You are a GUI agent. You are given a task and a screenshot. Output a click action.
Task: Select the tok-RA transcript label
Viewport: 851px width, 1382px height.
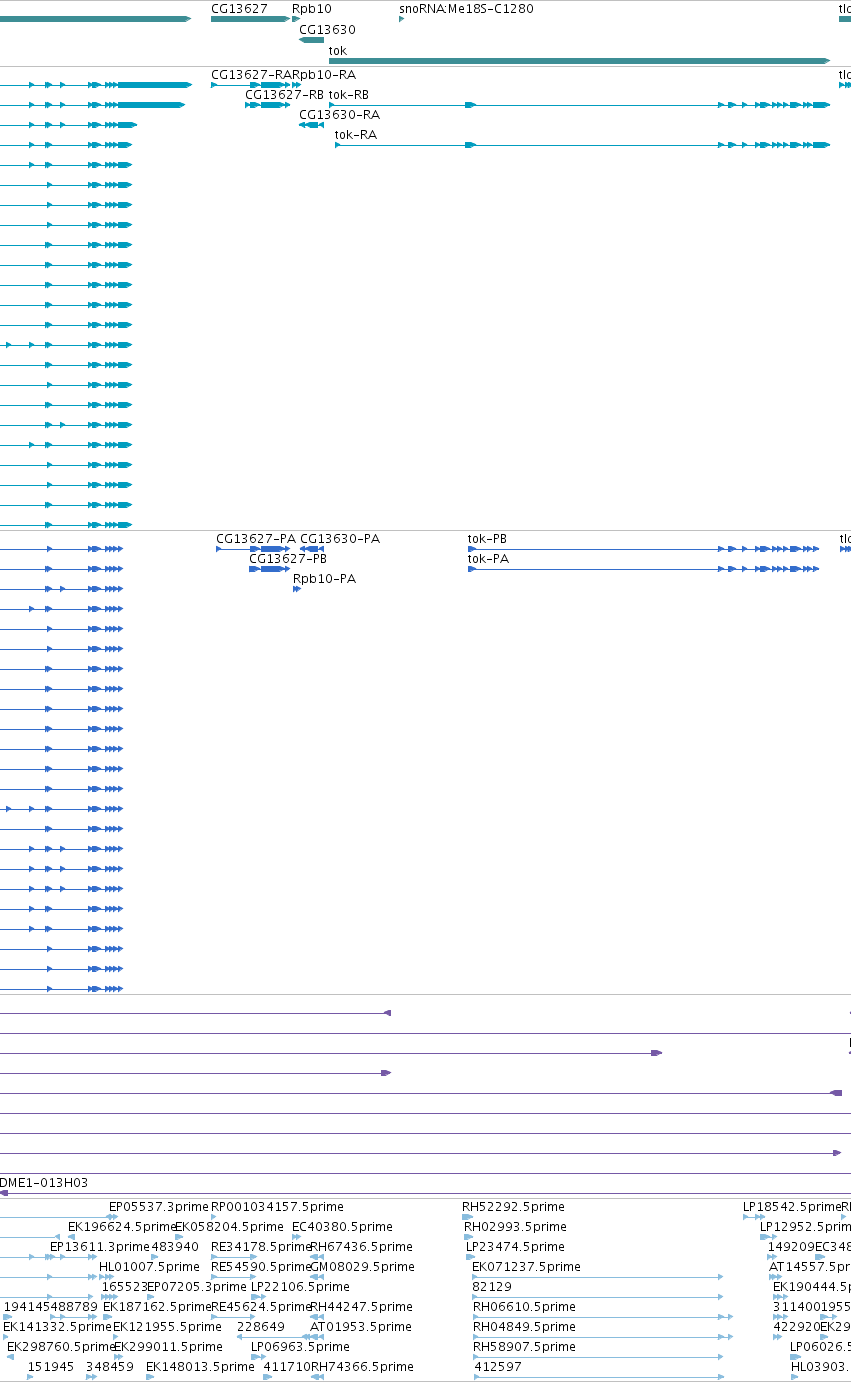[356, 135]
